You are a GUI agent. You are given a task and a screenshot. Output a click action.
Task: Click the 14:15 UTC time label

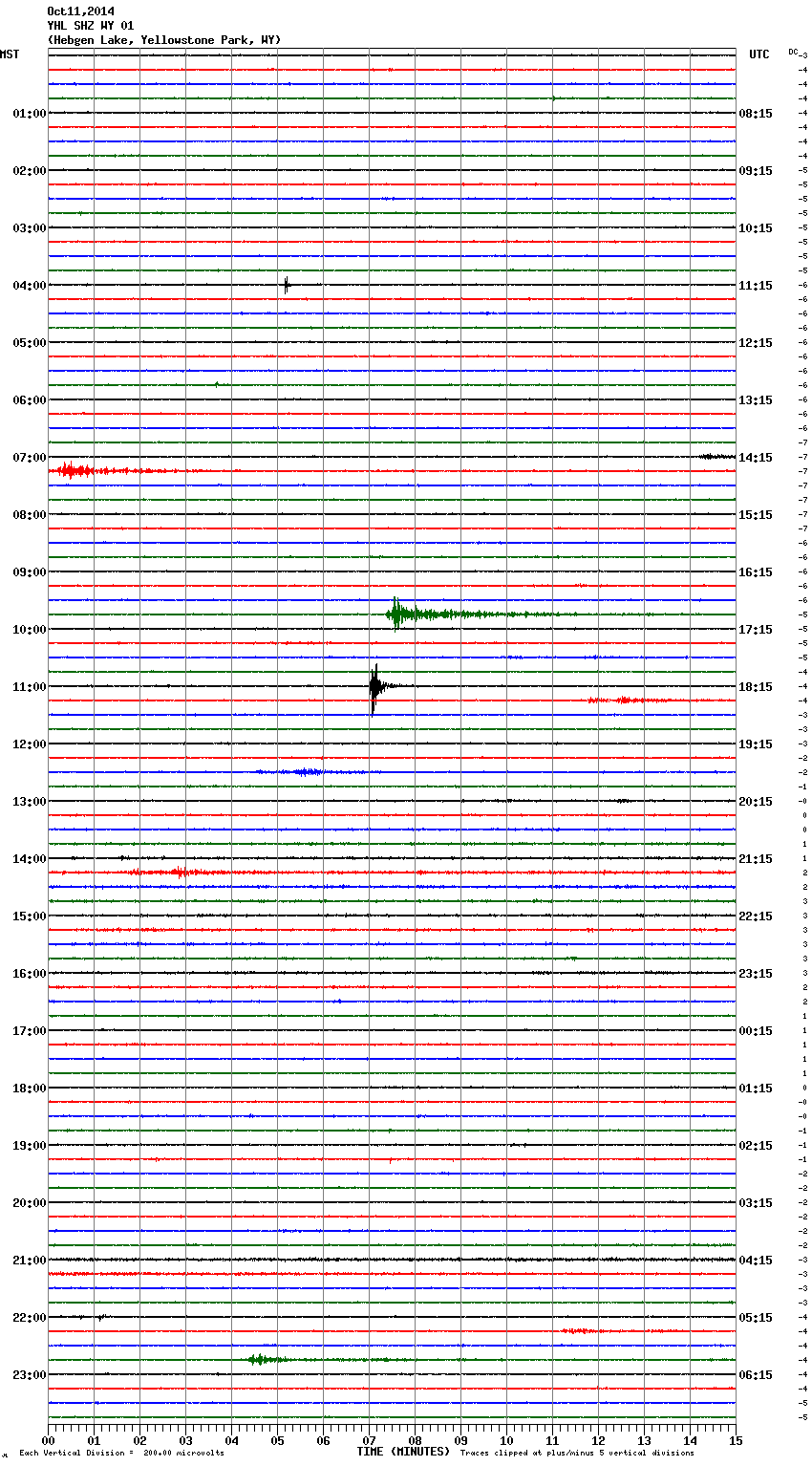click(x=756, y=458)
